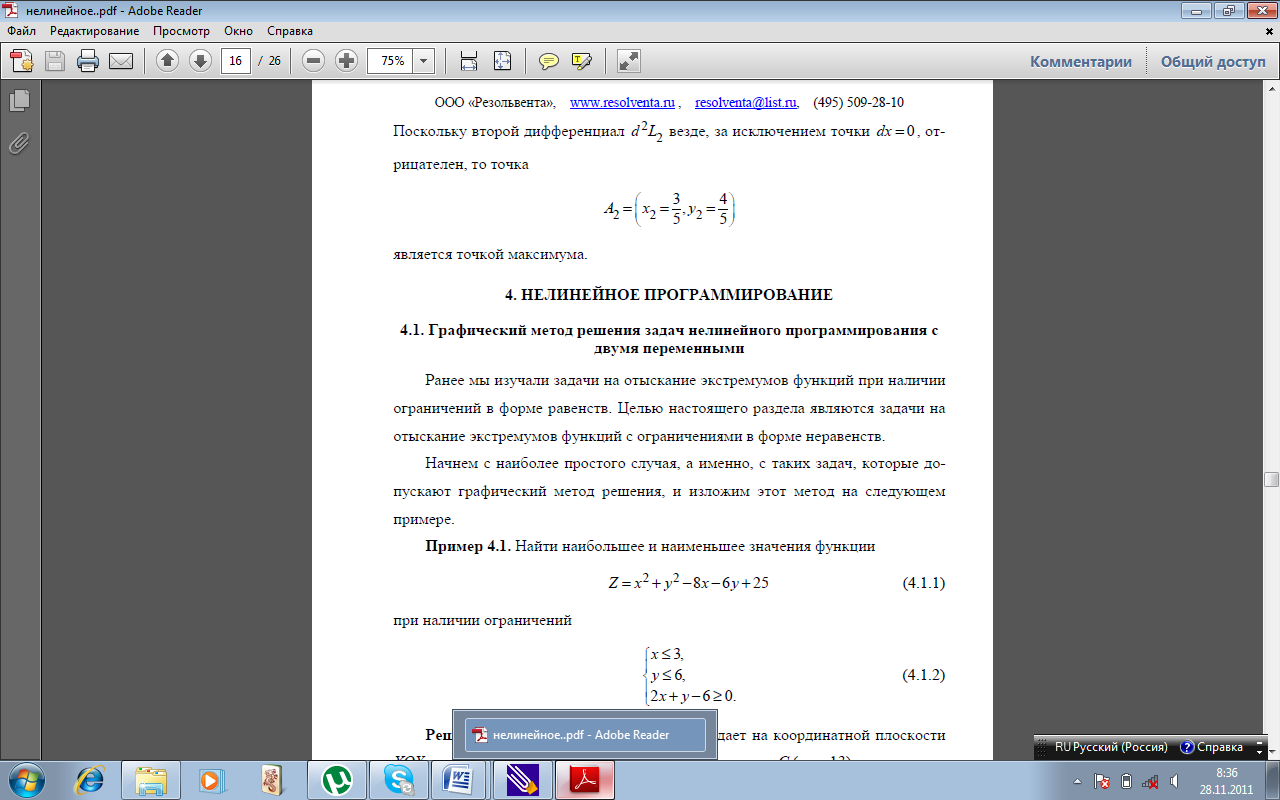Screen dimensions: 1280x800
Task: Open the Общий доступ pane
Action: [1213, 61]
